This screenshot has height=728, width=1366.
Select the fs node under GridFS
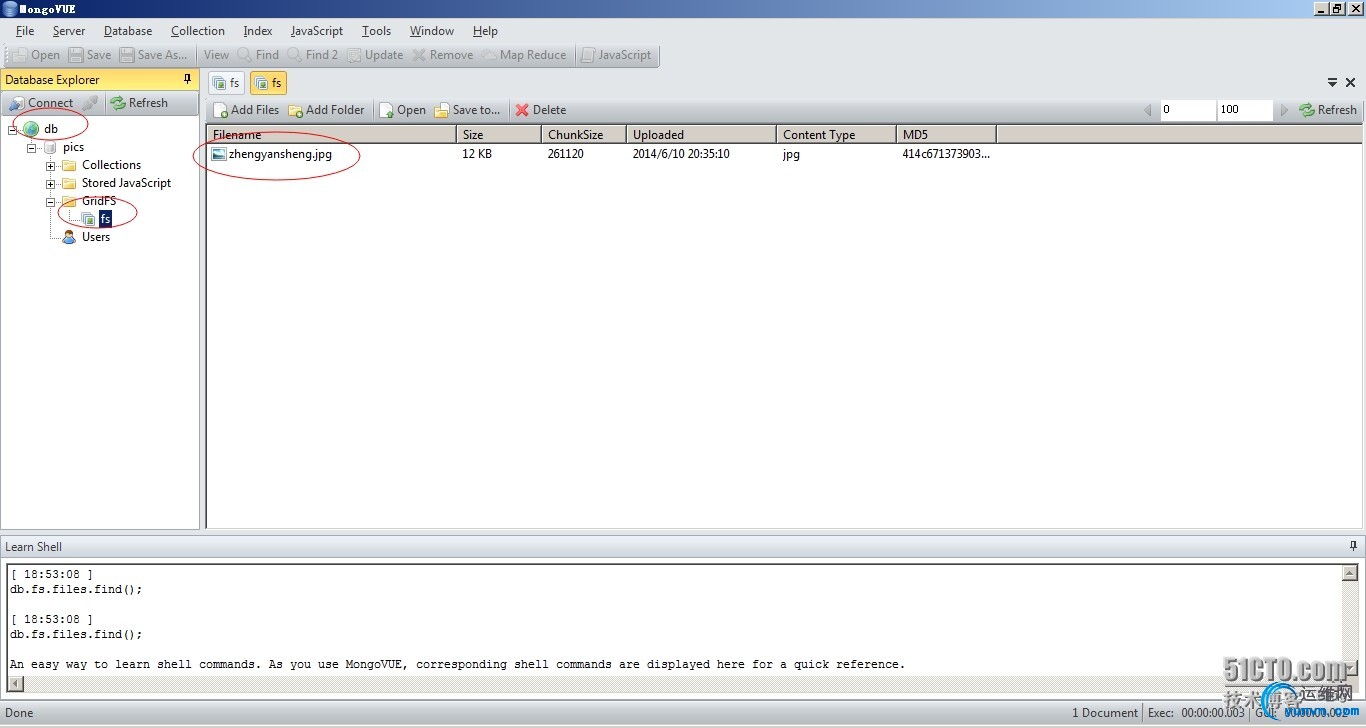[x=105, y=219]
